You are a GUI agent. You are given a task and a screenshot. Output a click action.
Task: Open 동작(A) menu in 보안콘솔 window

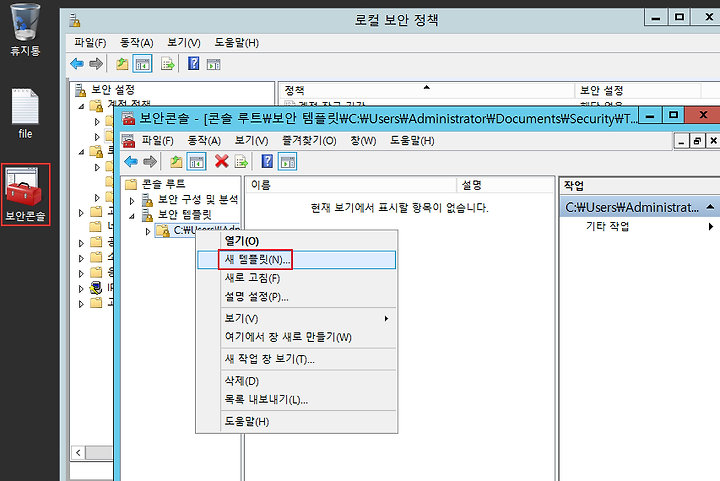click(x=204, y=140)
